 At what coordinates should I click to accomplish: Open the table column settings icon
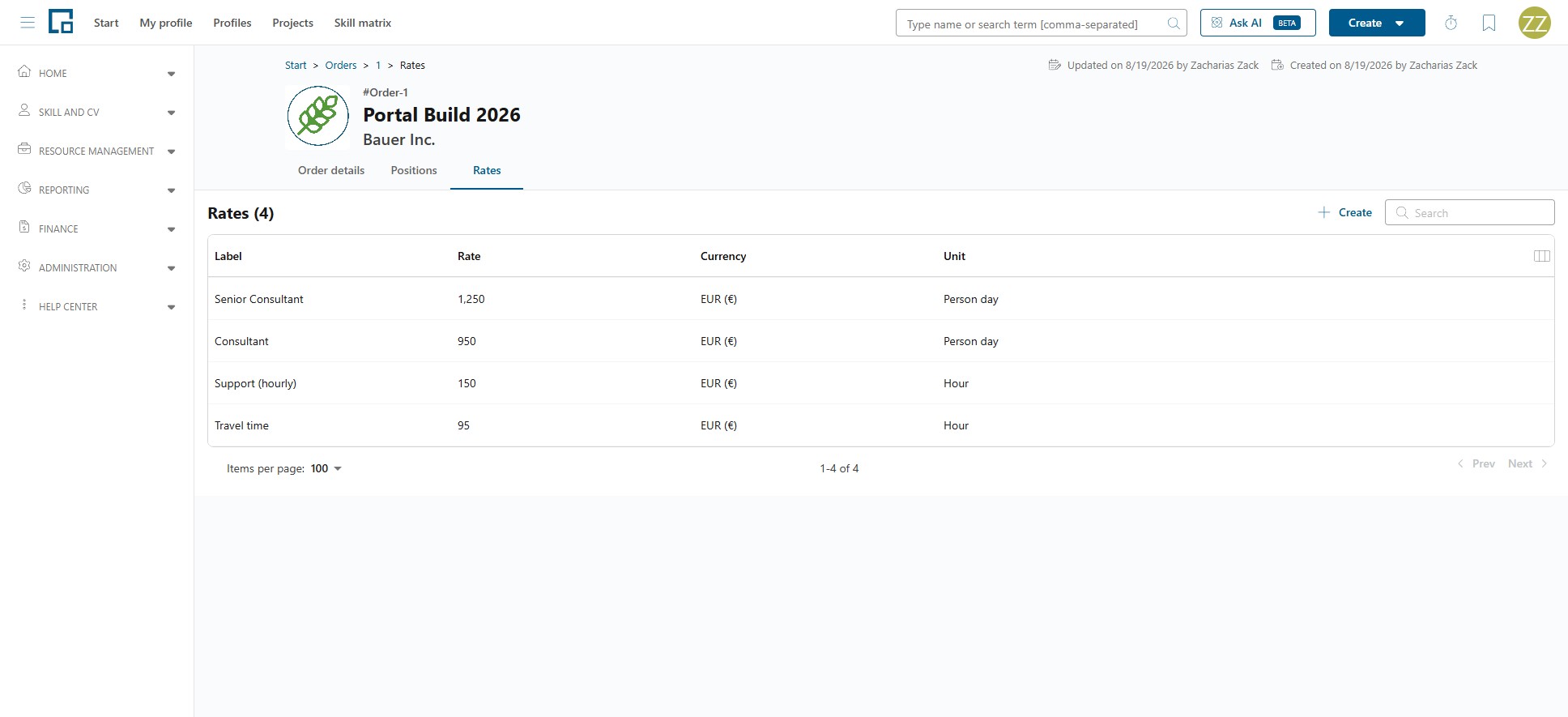pyautogui.click(x=1541, y=256)
